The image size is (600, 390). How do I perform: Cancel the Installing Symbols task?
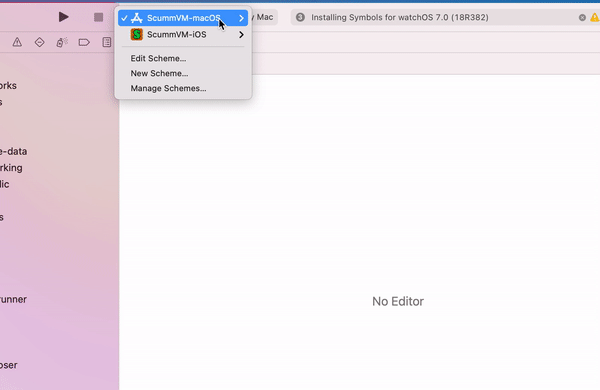click(582, 17)
